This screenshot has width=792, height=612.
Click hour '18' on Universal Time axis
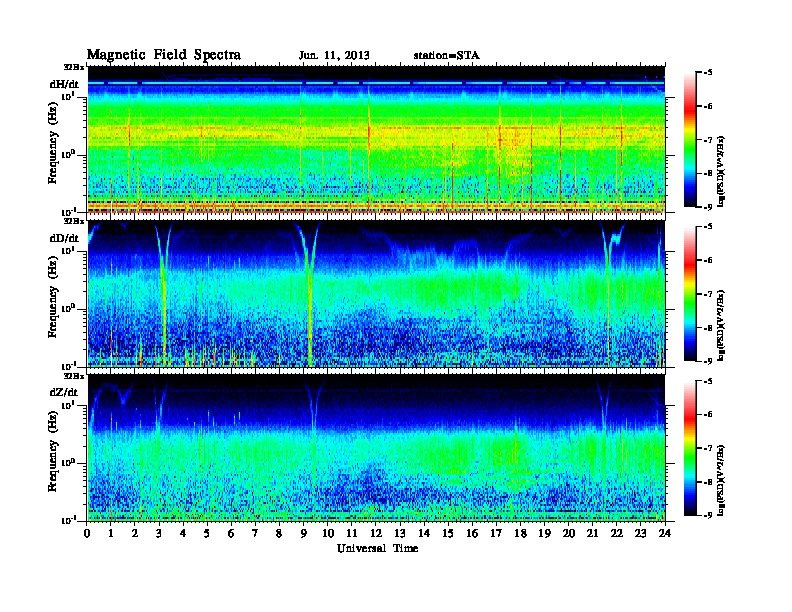(x=520, y=533)
